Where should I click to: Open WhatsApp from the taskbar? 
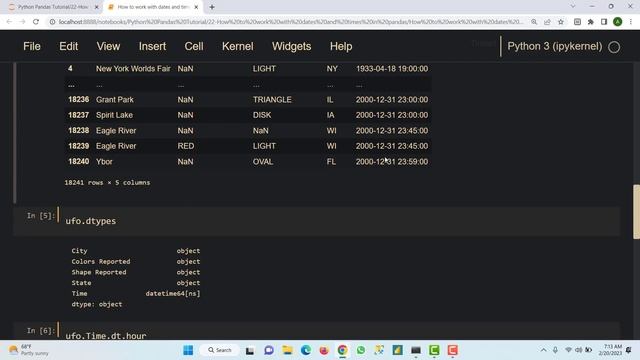point(361,350)
